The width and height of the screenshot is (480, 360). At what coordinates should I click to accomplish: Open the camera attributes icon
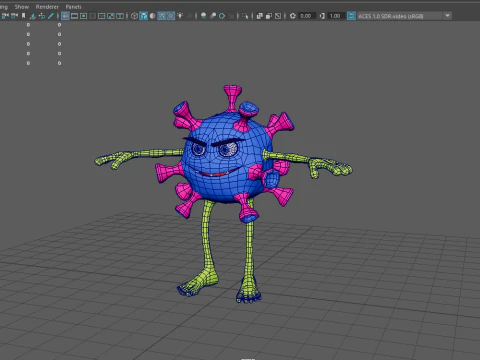click(14, 16)
